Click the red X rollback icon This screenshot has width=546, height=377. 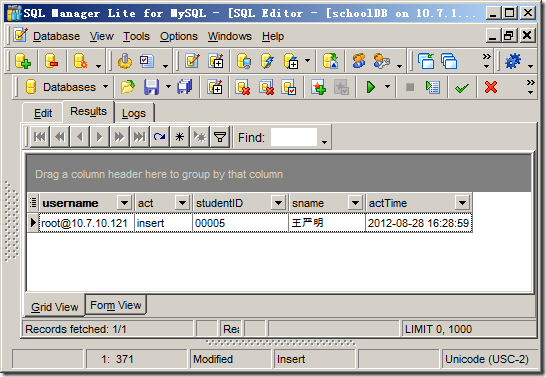[x=491, y=87]
